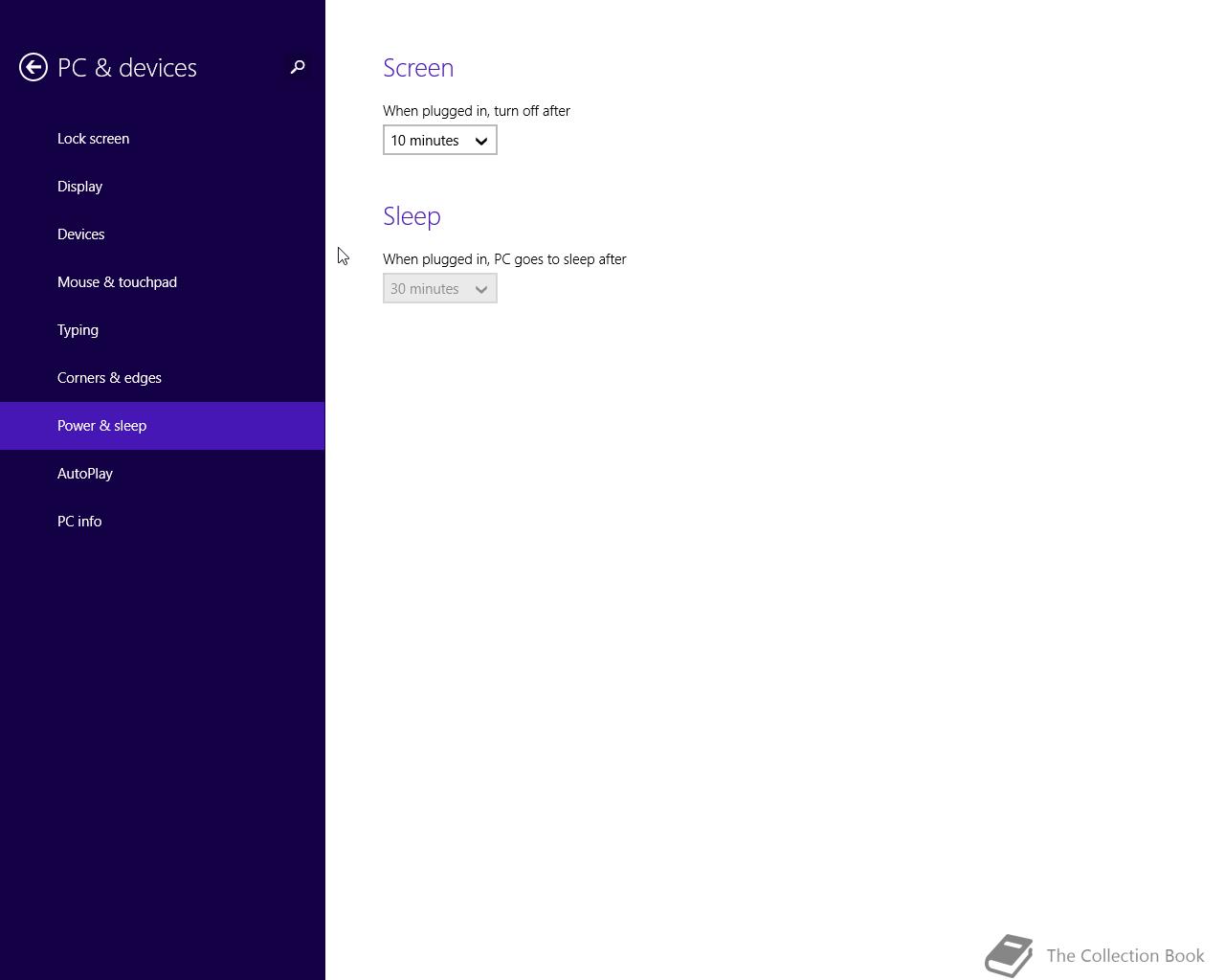The height and width of the screenshot is (980, 1225).
Task: Open Corners & edges settings
Action: point(163,378)
